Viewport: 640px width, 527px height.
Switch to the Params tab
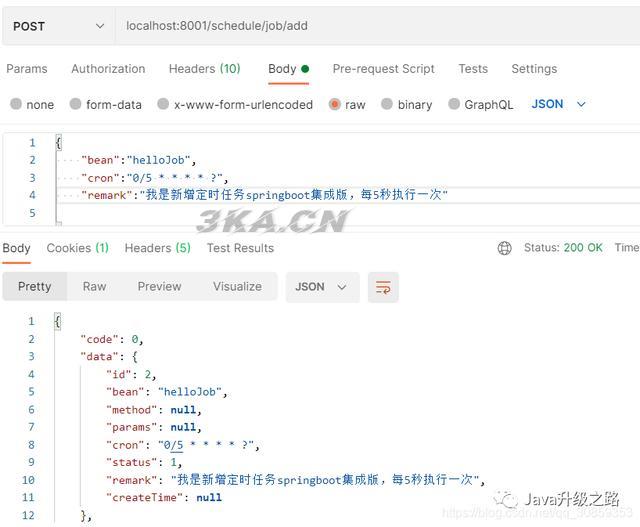[x=27, y=69]
